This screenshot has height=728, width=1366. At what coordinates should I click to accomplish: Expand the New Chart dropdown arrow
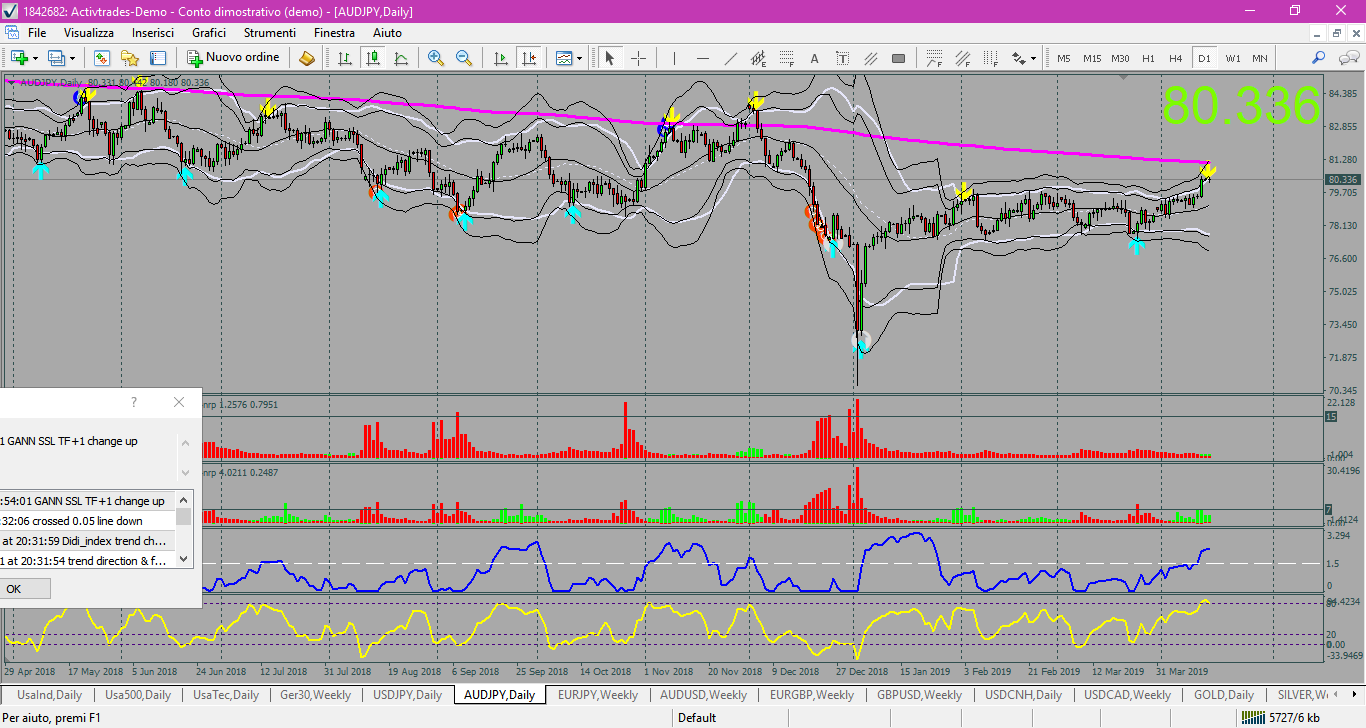click(35, 58)
